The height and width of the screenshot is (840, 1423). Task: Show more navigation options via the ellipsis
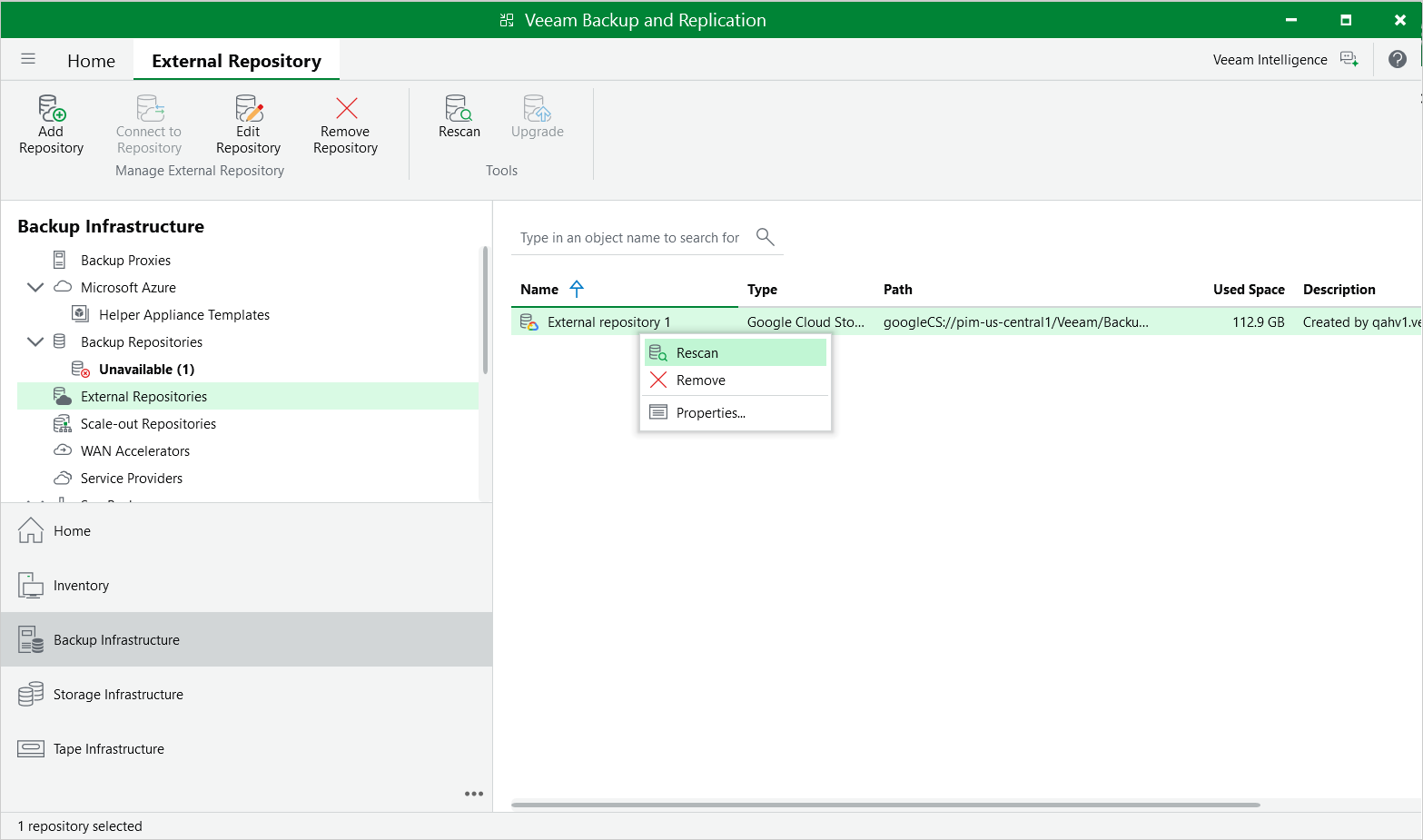[x=474, y=794]
